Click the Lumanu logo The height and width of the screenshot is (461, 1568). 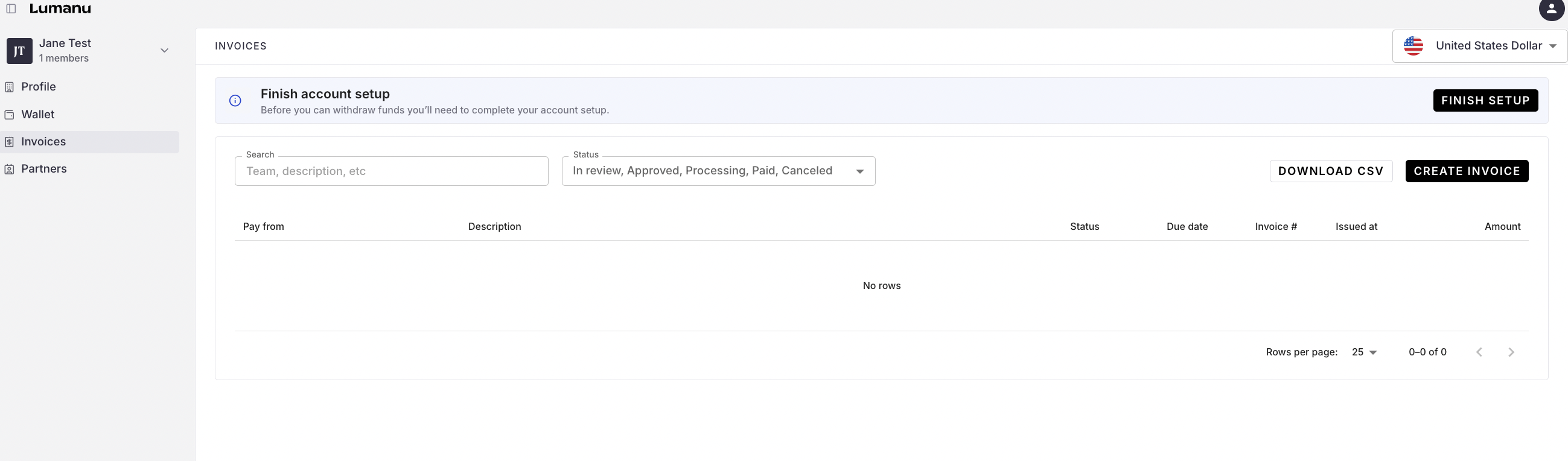(60, 8)
